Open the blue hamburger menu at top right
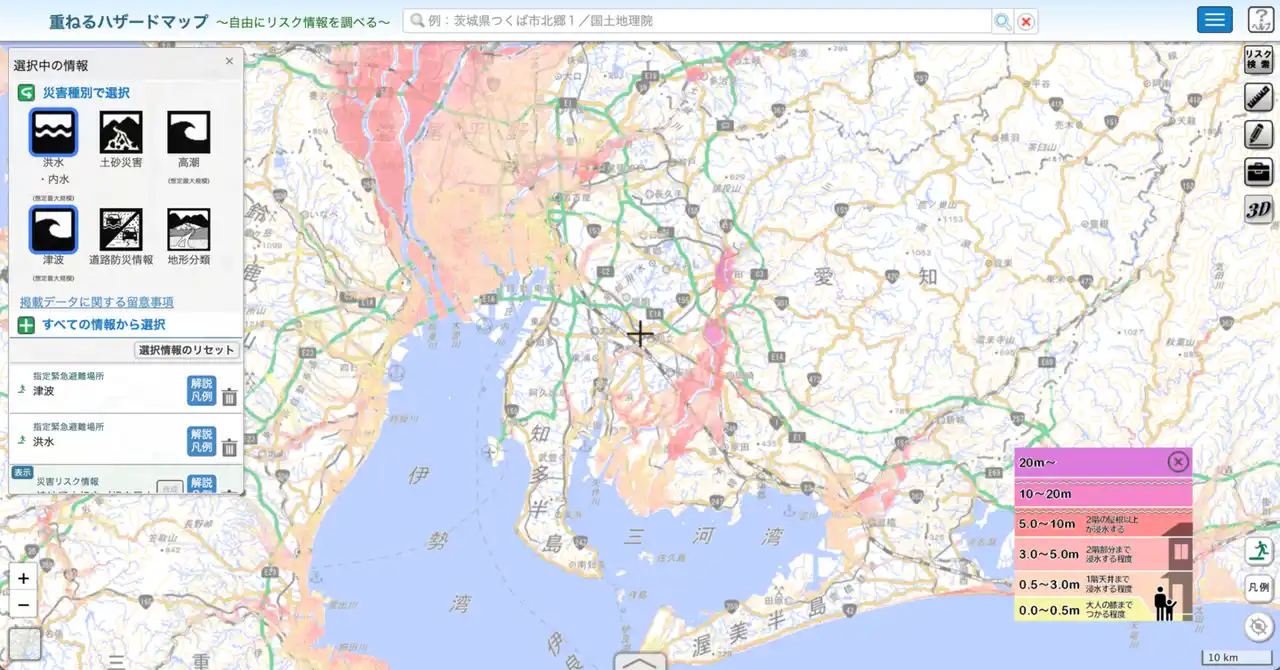 click(x=1214, y=19)
